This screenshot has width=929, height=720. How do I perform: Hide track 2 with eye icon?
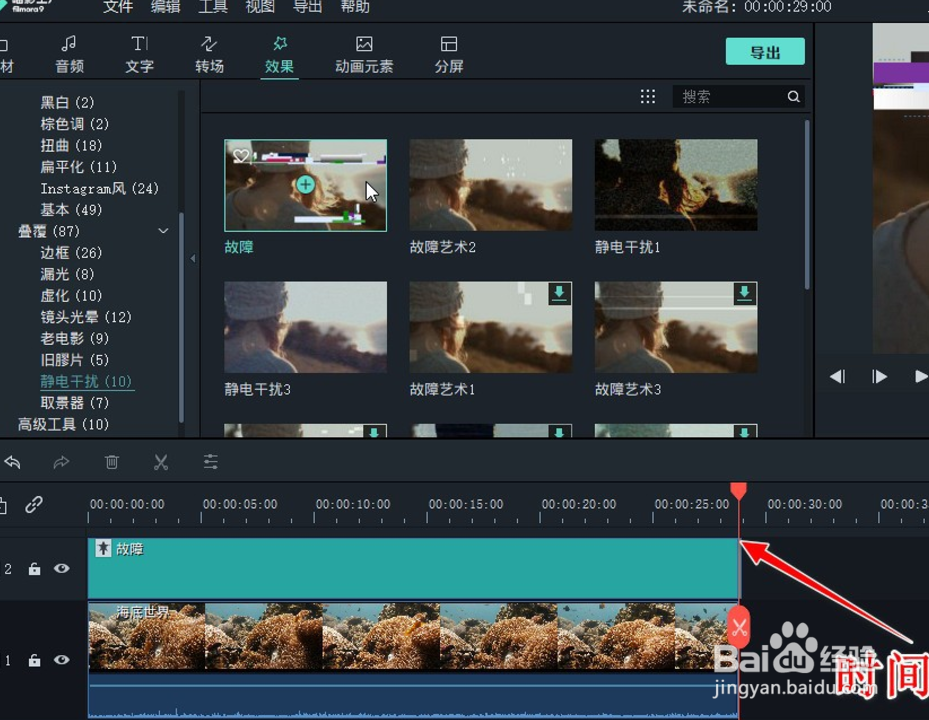(62, 568)
